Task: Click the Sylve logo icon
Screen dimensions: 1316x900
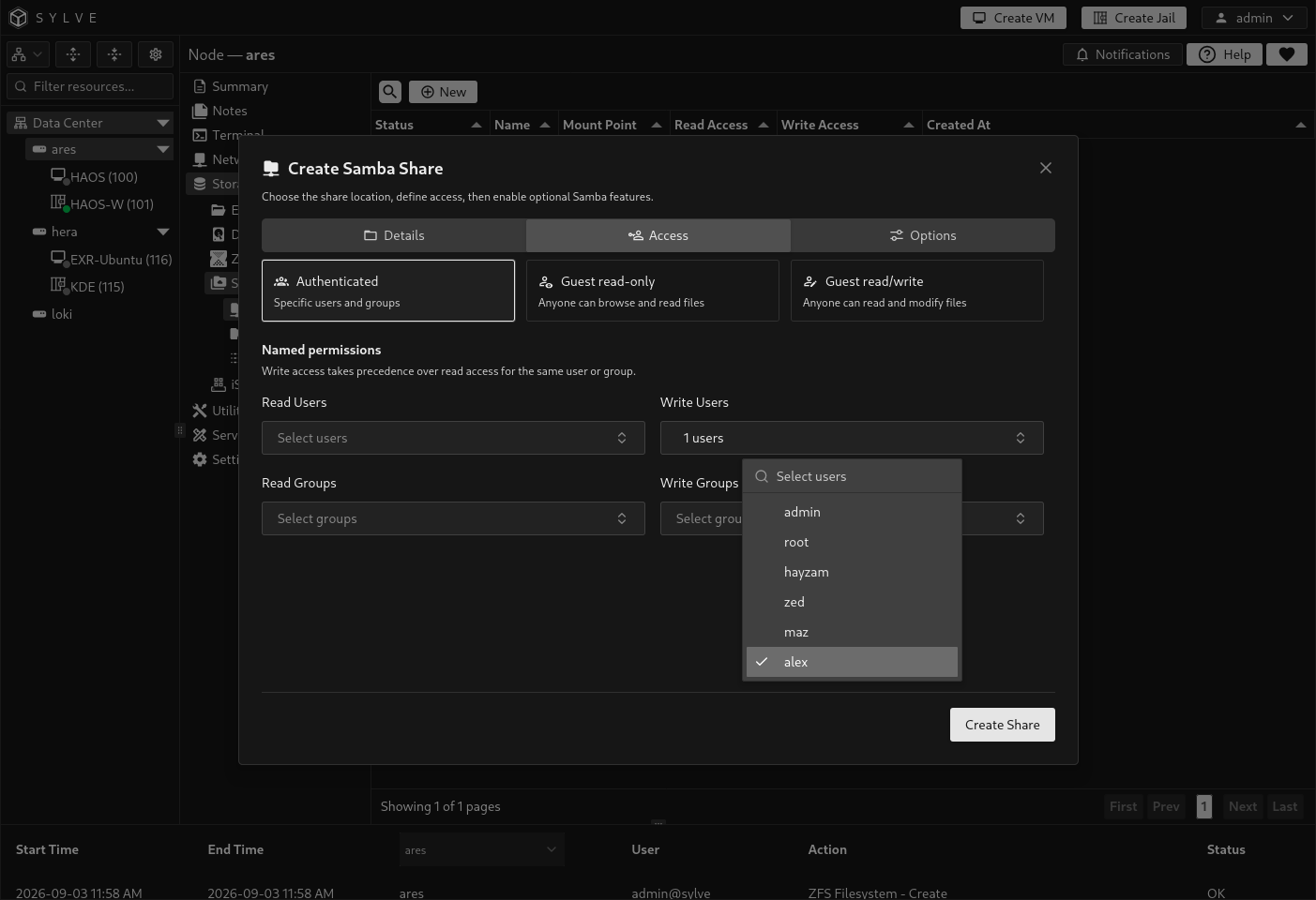Action: (x=18, y=18)
